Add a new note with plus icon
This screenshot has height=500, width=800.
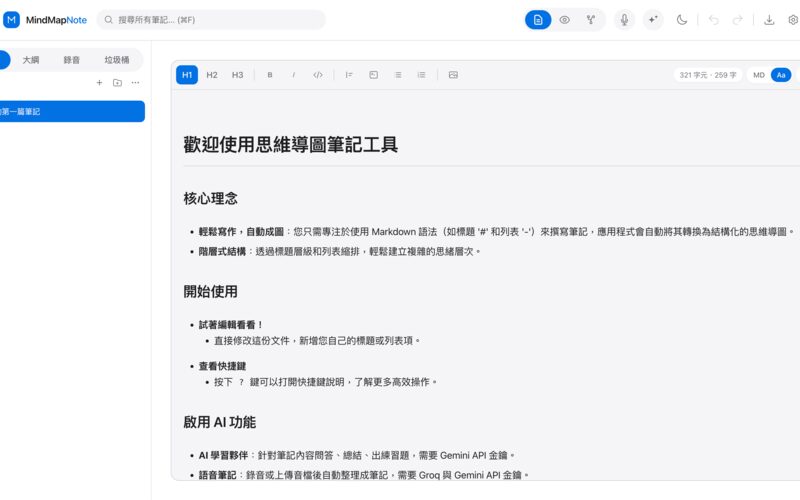pos(99,83)
